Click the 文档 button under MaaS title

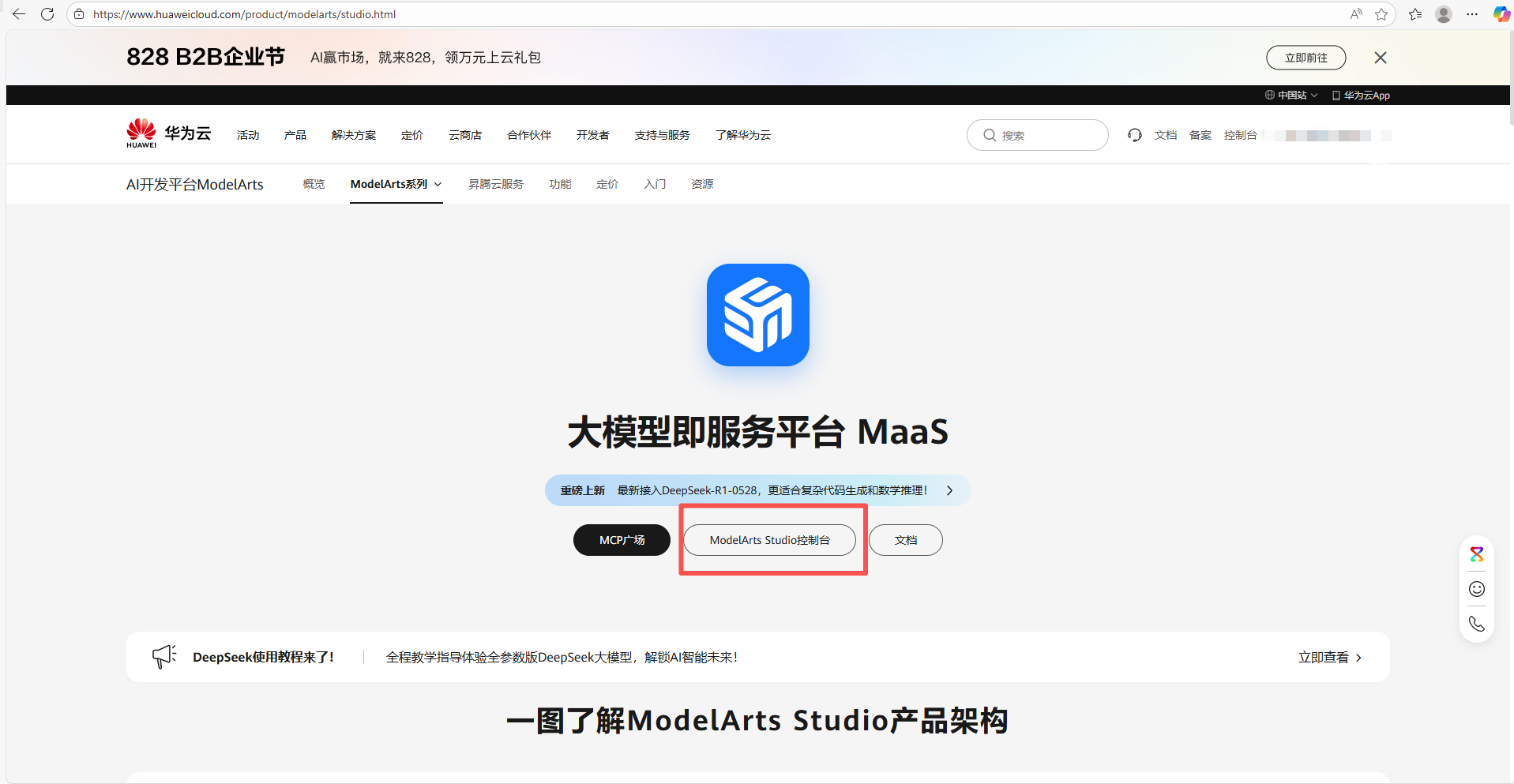(906, 540)
